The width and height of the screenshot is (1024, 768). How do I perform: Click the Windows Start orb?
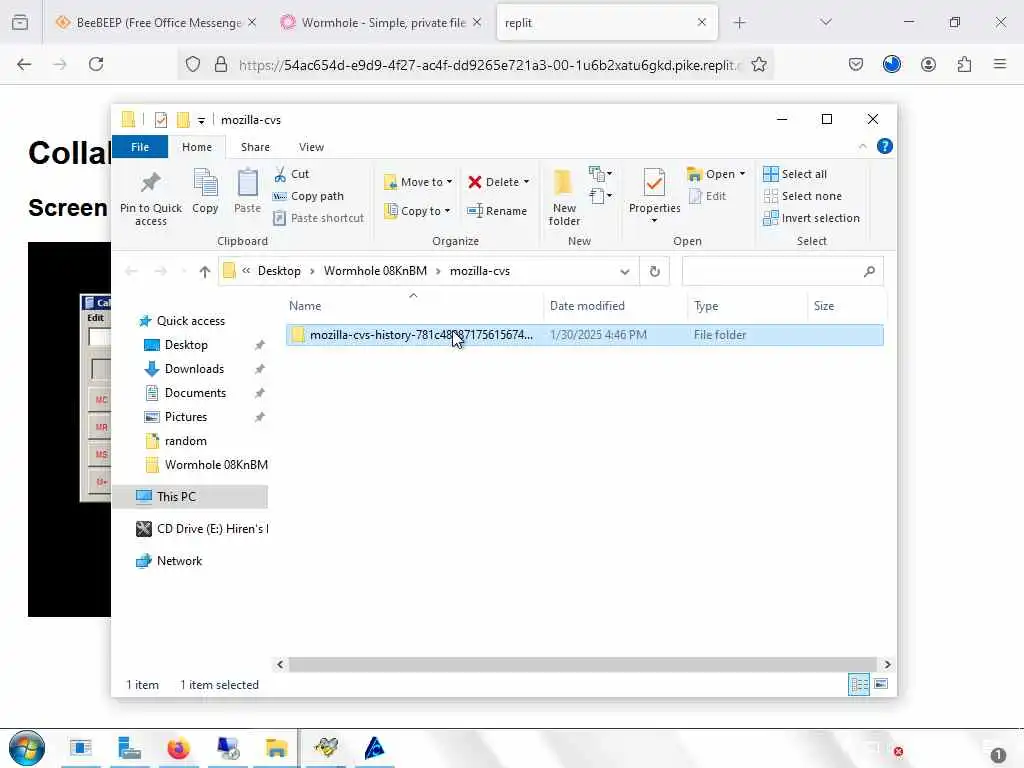point(27,748)
